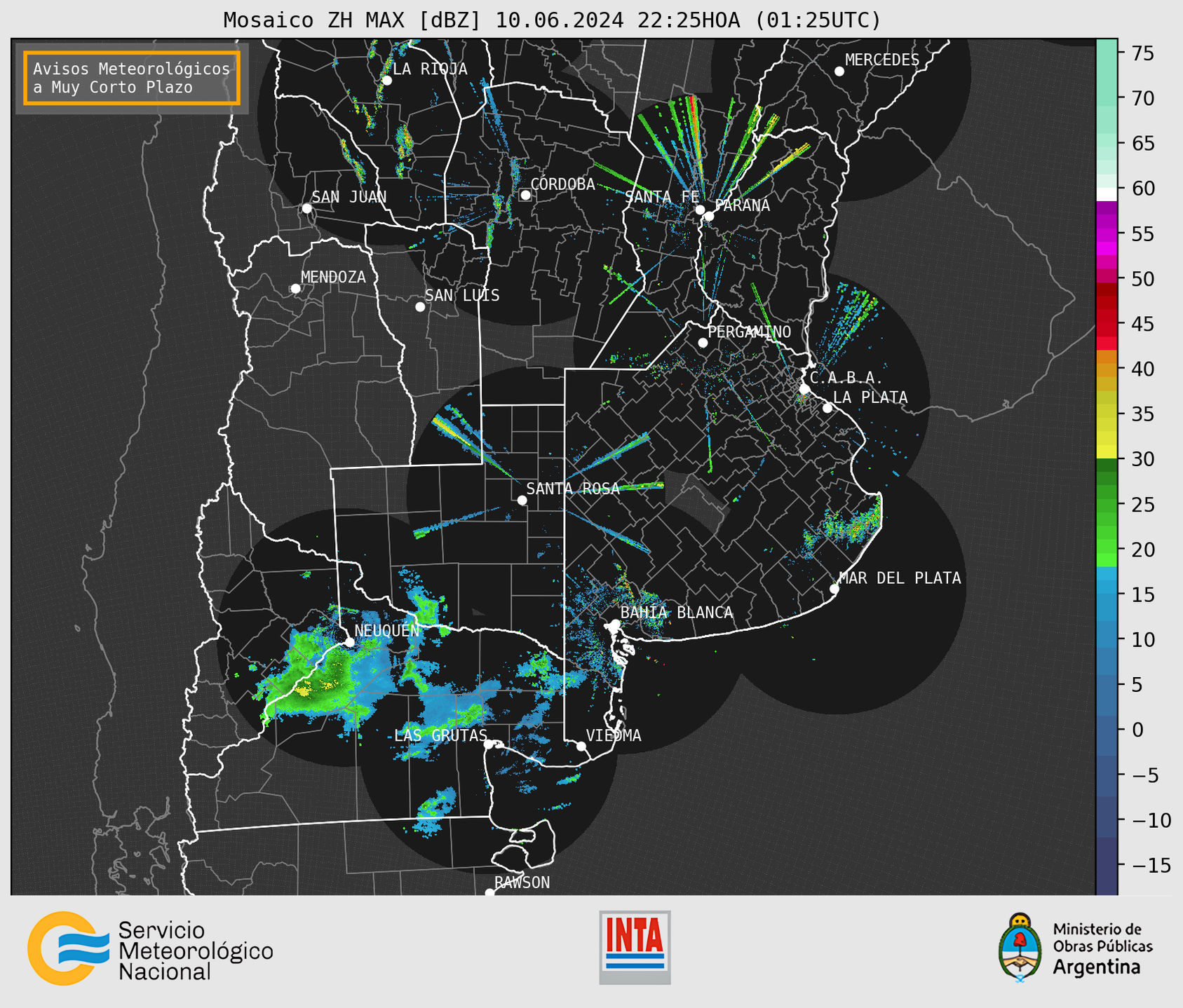Click the LA RIOJA label
The height and width of the screenshot is (1008, 1183).
[430, 69]
